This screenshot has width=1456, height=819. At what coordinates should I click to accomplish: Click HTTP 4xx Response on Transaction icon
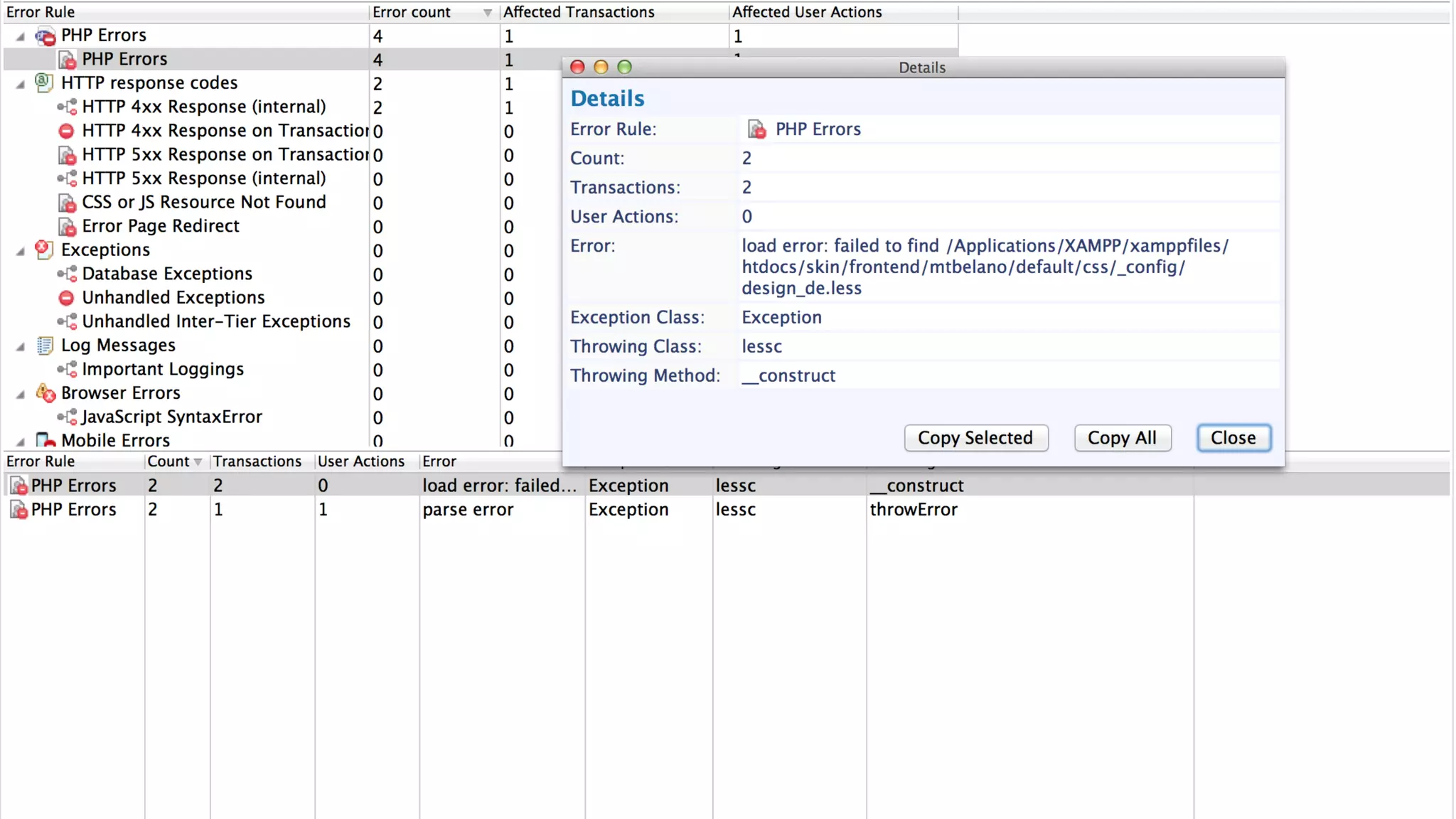pos(66,131)
